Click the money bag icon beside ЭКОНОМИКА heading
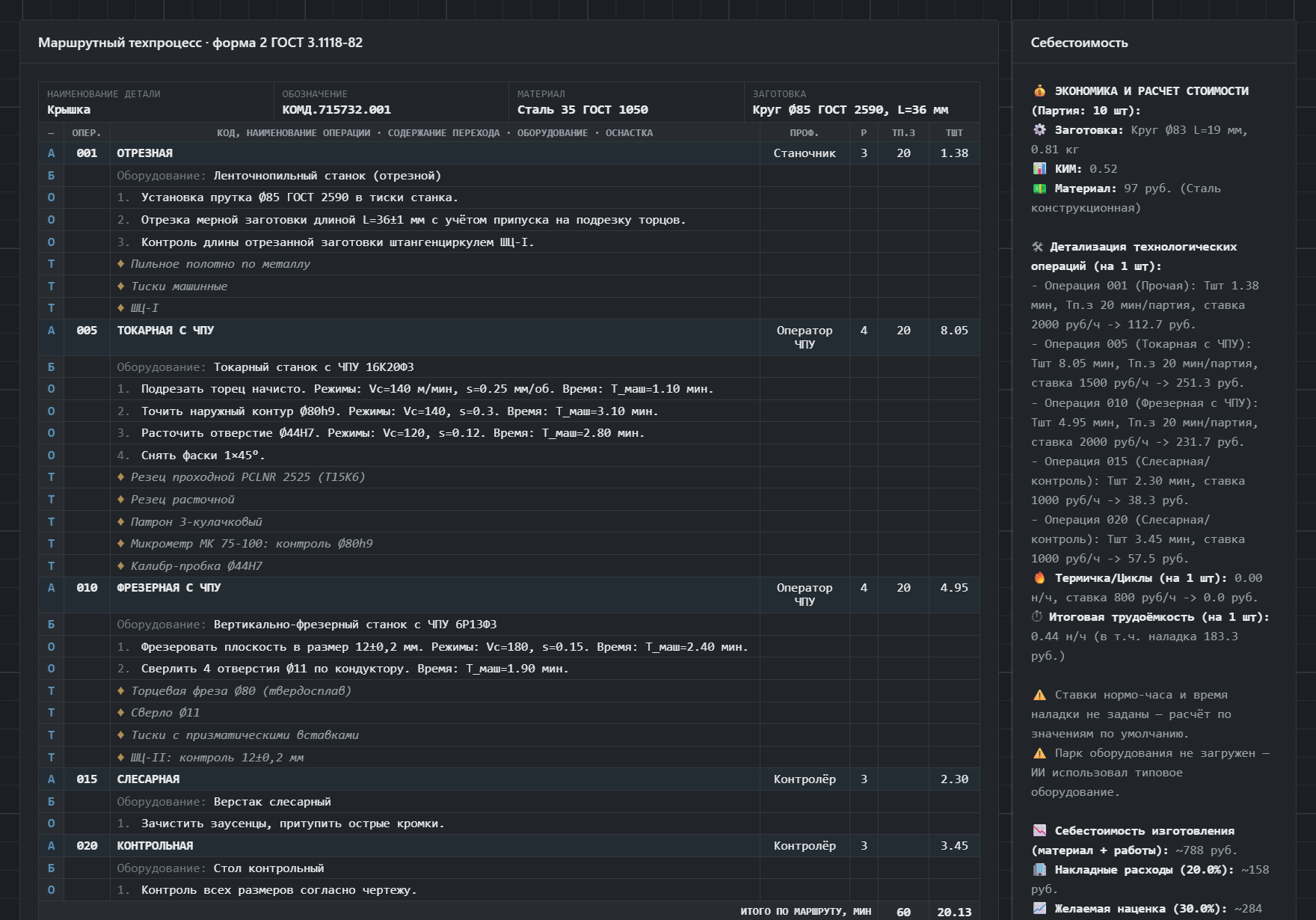Screen dimensions: 1316x920 1039,91
